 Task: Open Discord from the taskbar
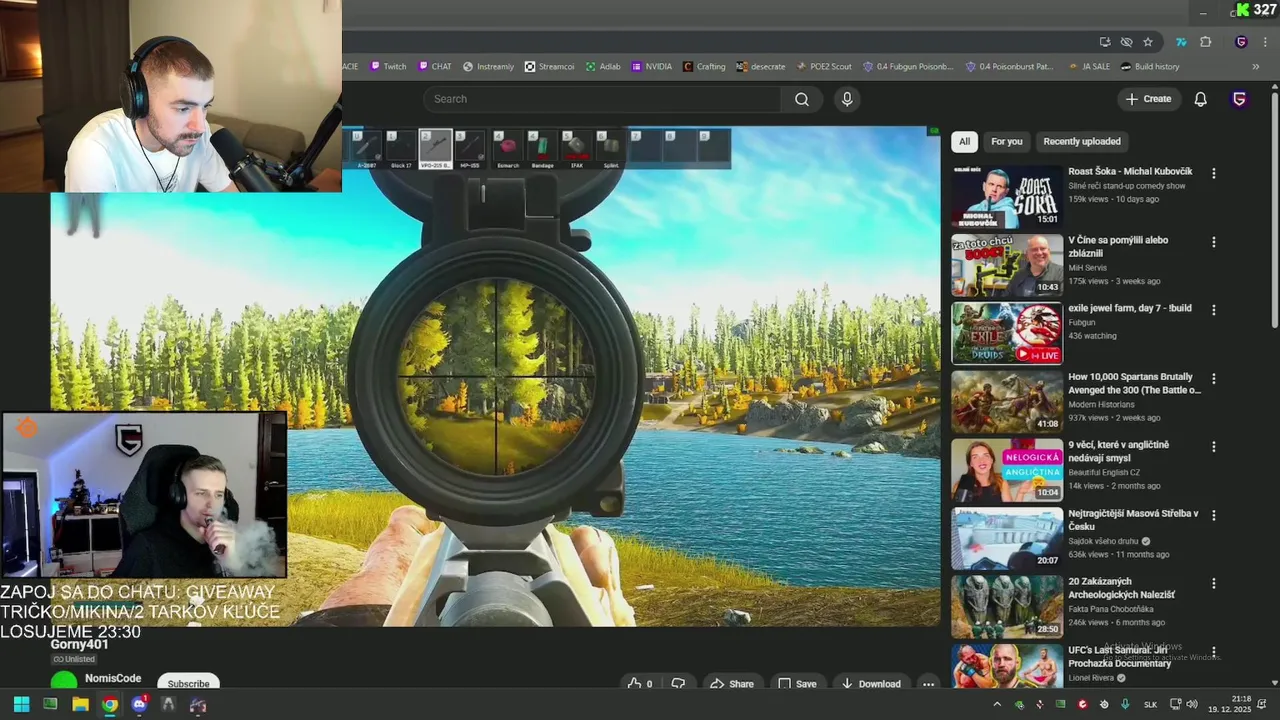click(x=139, y=704)
